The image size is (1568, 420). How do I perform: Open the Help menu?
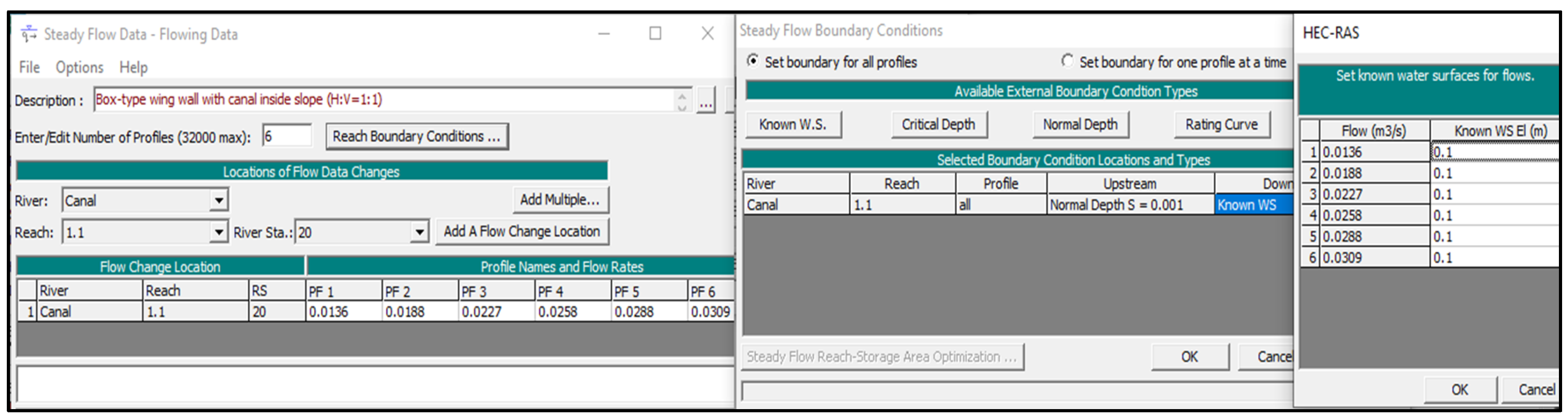click(133, 67)
